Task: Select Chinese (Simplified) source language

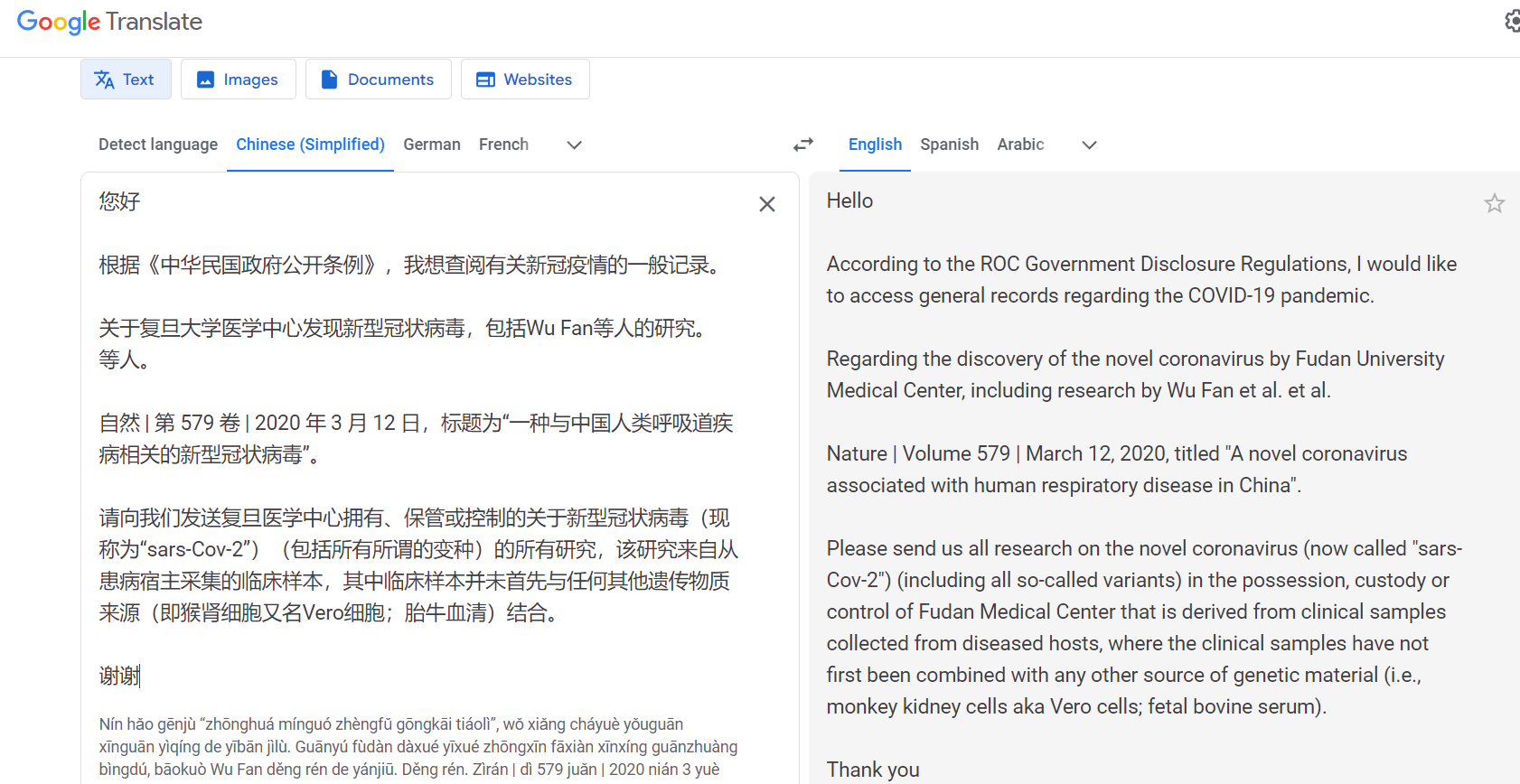Action: 310,145
